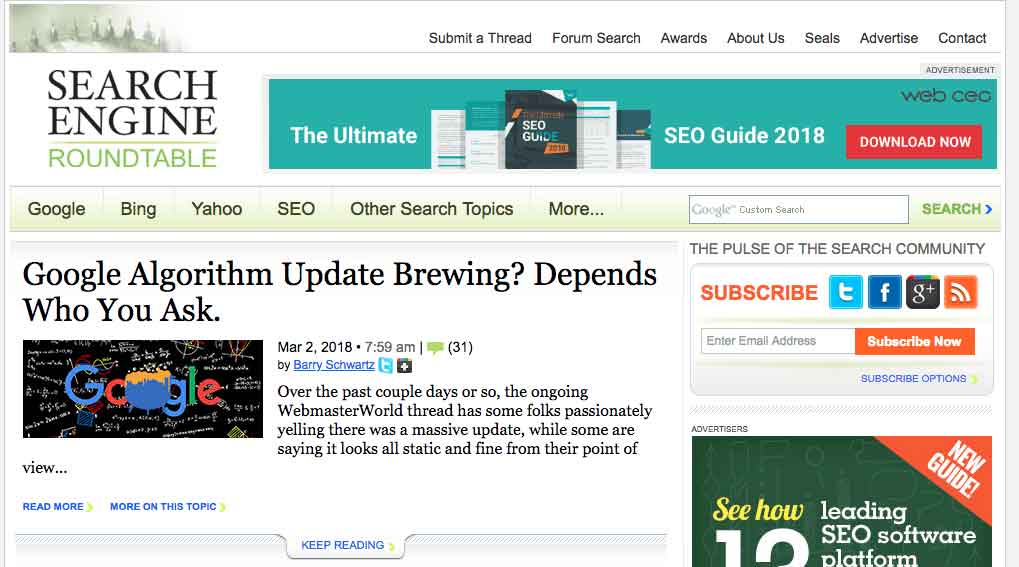Image resolution: width=1019 pixels, height=567 pixels.
Task: Click the green comments bubble icon
Action: pyautogui.click(x=435, y=348)
